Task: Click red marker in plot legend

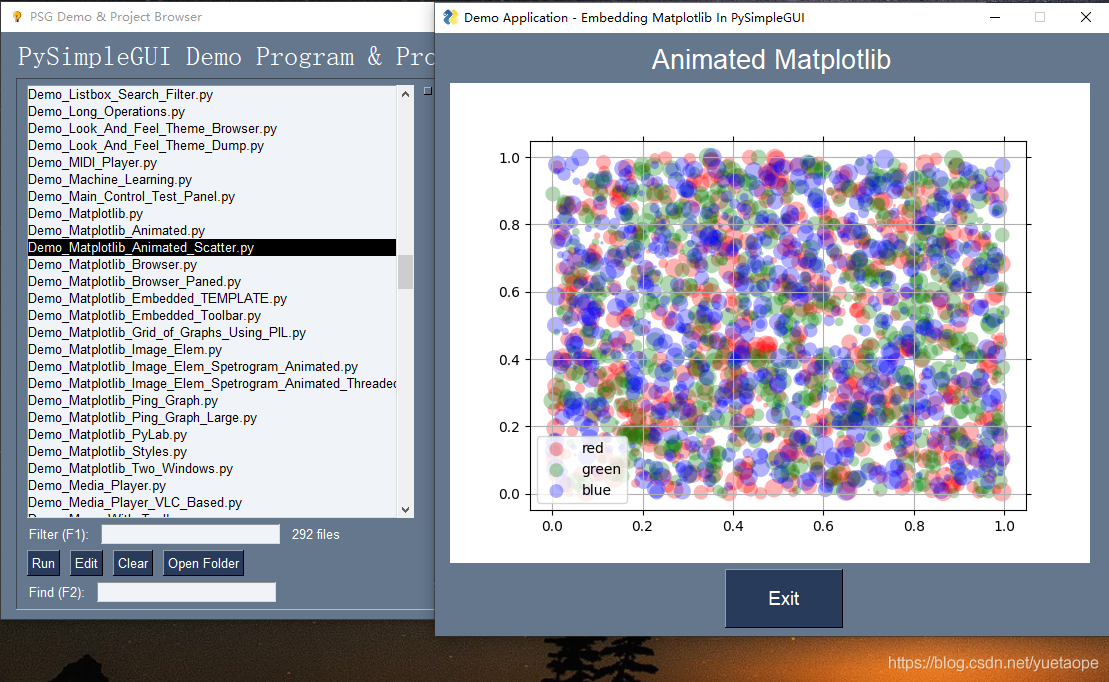Action: coord(557,449)
